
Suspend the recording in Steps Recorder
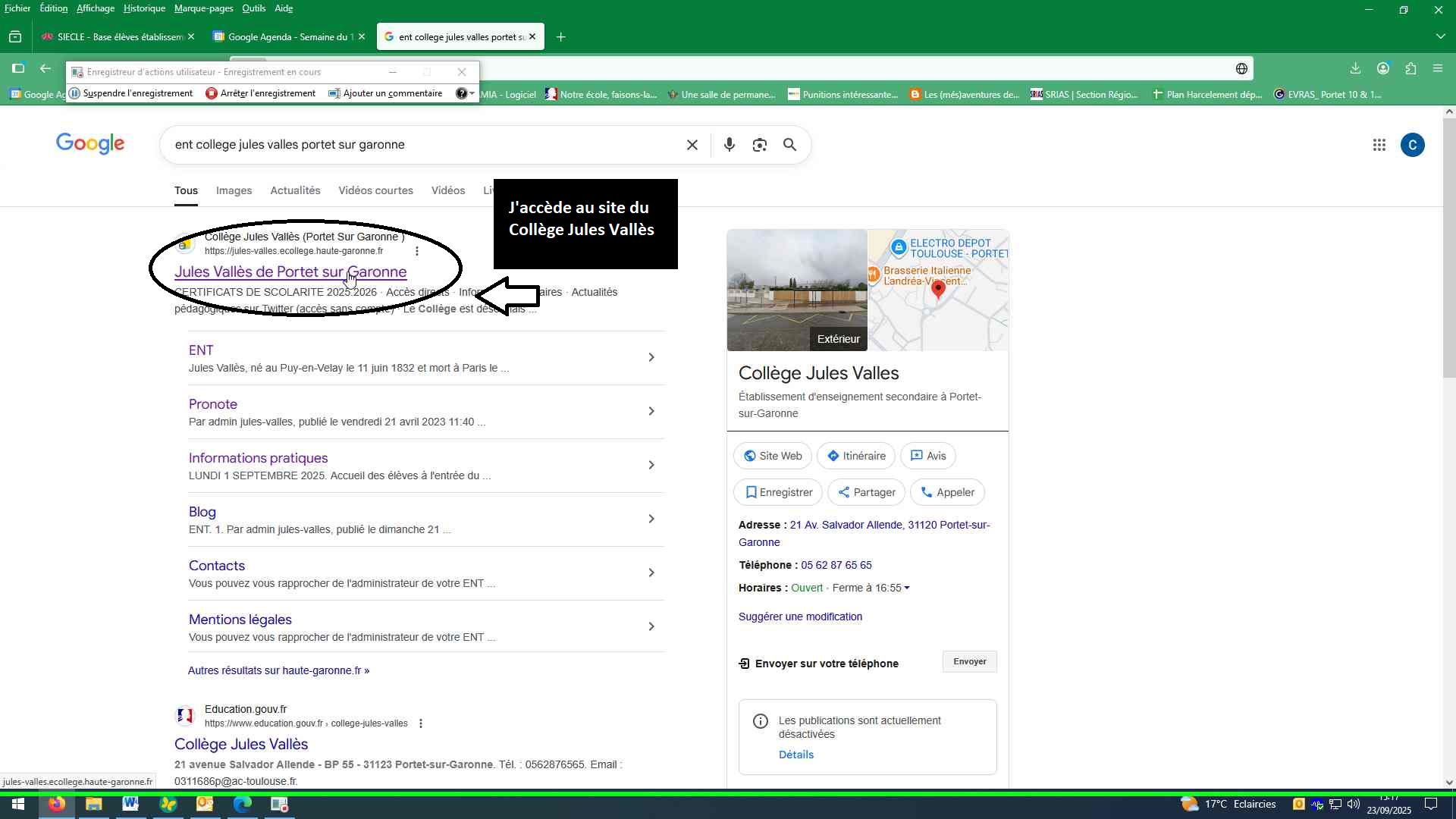130,93
